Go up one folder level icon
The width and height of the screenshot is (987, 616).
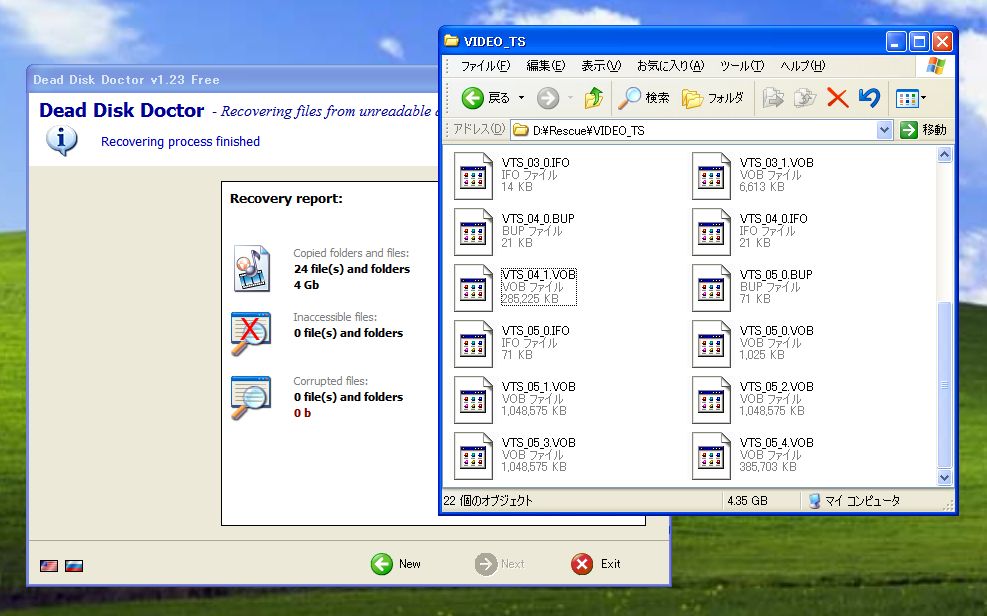click(594, 98)
